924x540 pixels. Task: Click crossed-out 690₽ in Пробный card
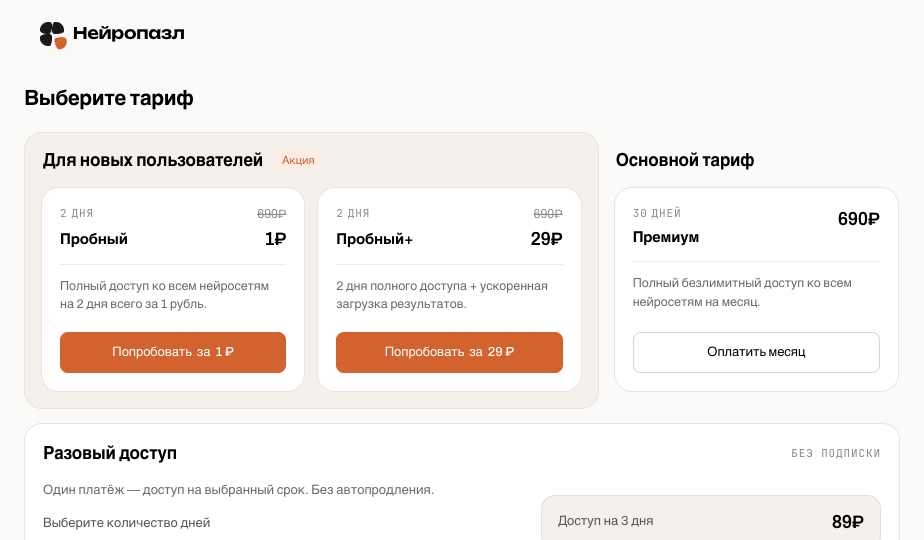(271, 213)
